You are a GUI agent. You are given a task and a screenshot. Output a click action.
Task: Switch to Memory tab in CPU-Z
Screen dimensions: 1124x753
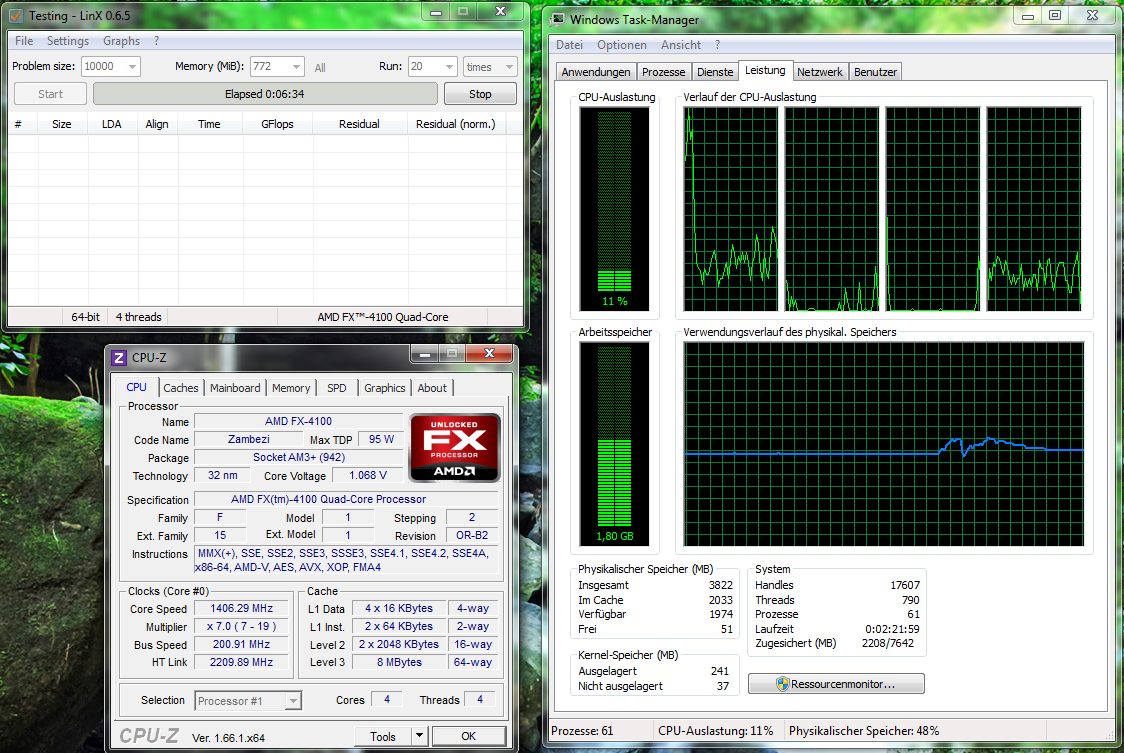pos(291,388)
